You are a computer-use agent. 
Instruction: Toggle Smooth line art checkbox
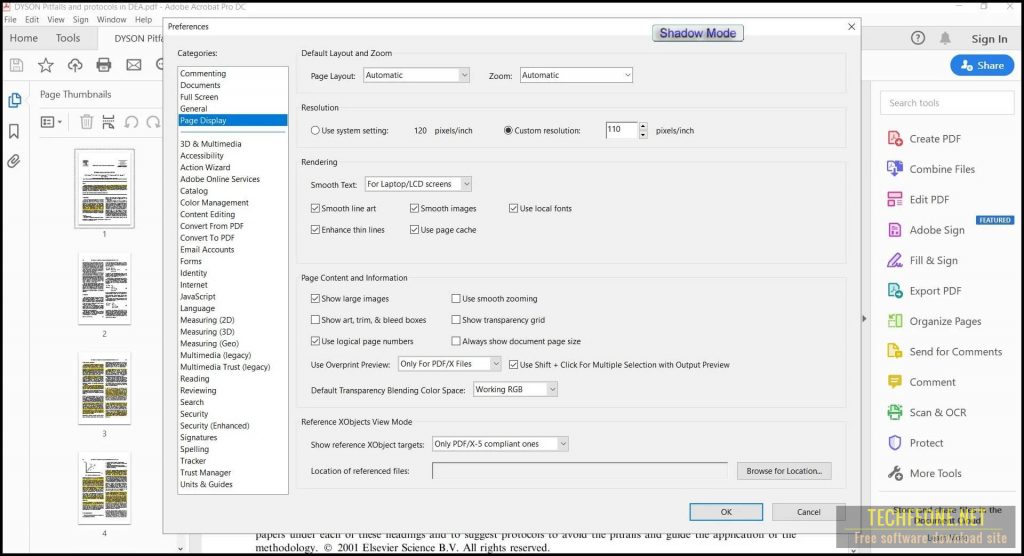[x=315, y=208]
